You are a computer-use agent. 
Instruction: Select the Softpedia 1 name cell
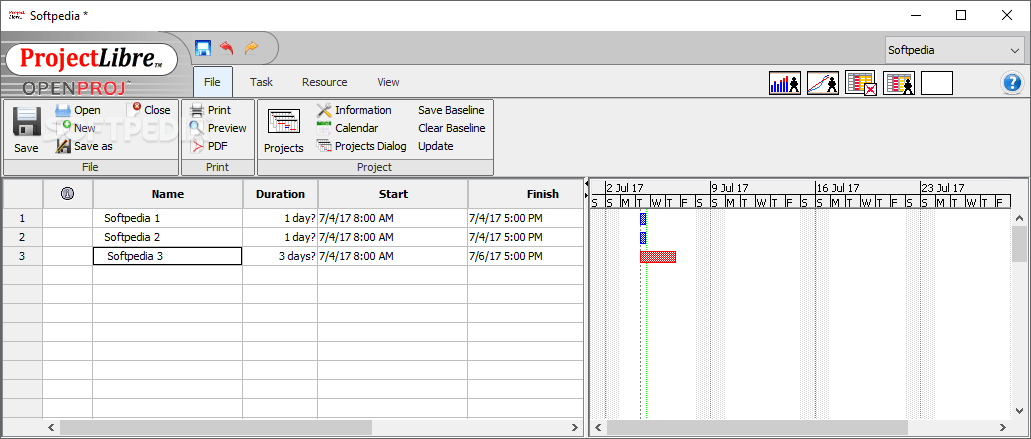coord(168,218)
